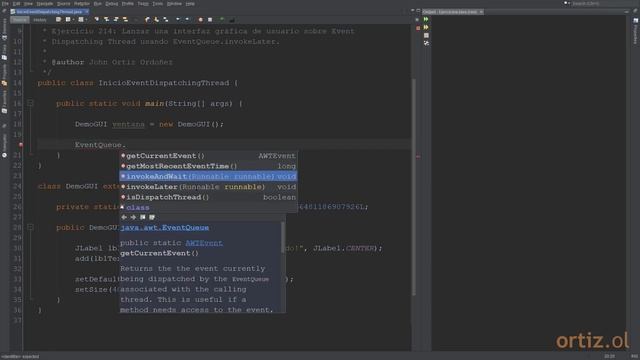Follow the java.awt.EventQueue link
640x360 pixels.
click(x=164, y=227)
